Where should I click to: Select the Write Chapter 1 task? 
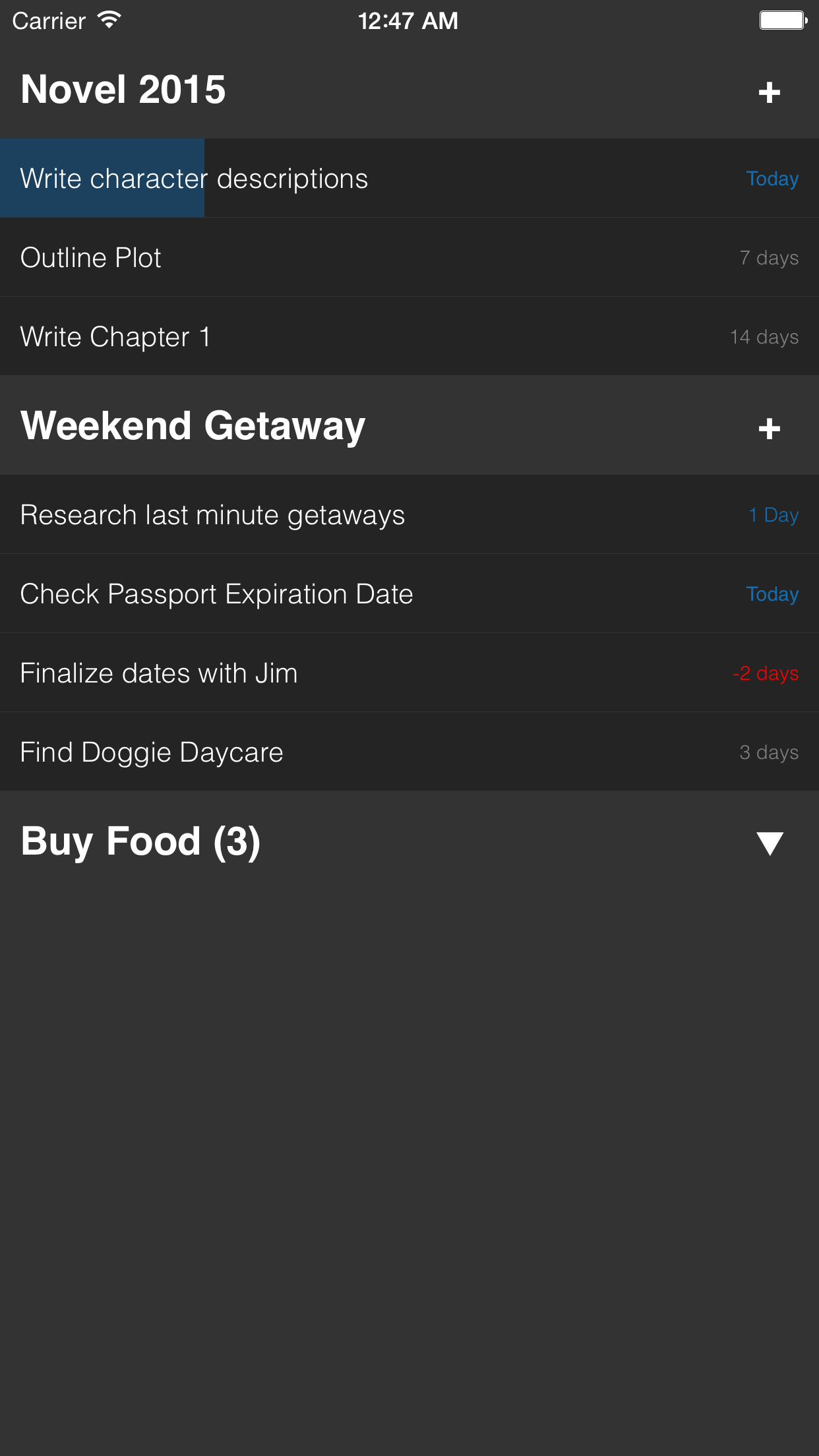[115, 336]
